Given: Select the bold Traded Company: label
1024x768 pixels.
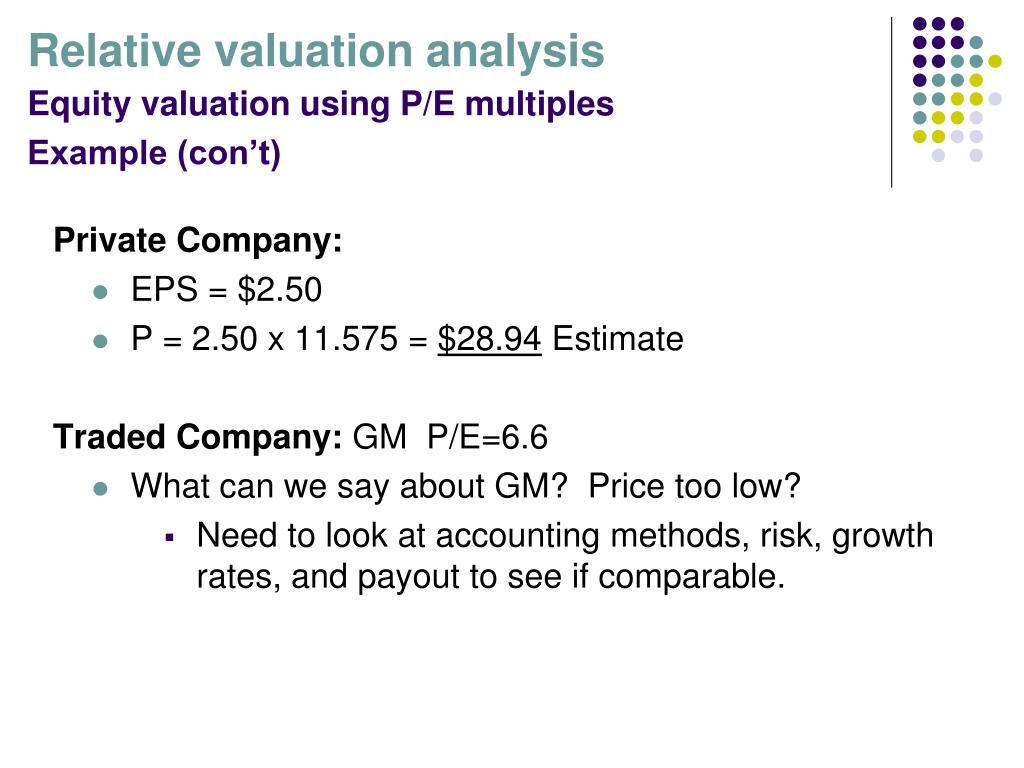Looking at the screenshot, I should coord(198,438).
